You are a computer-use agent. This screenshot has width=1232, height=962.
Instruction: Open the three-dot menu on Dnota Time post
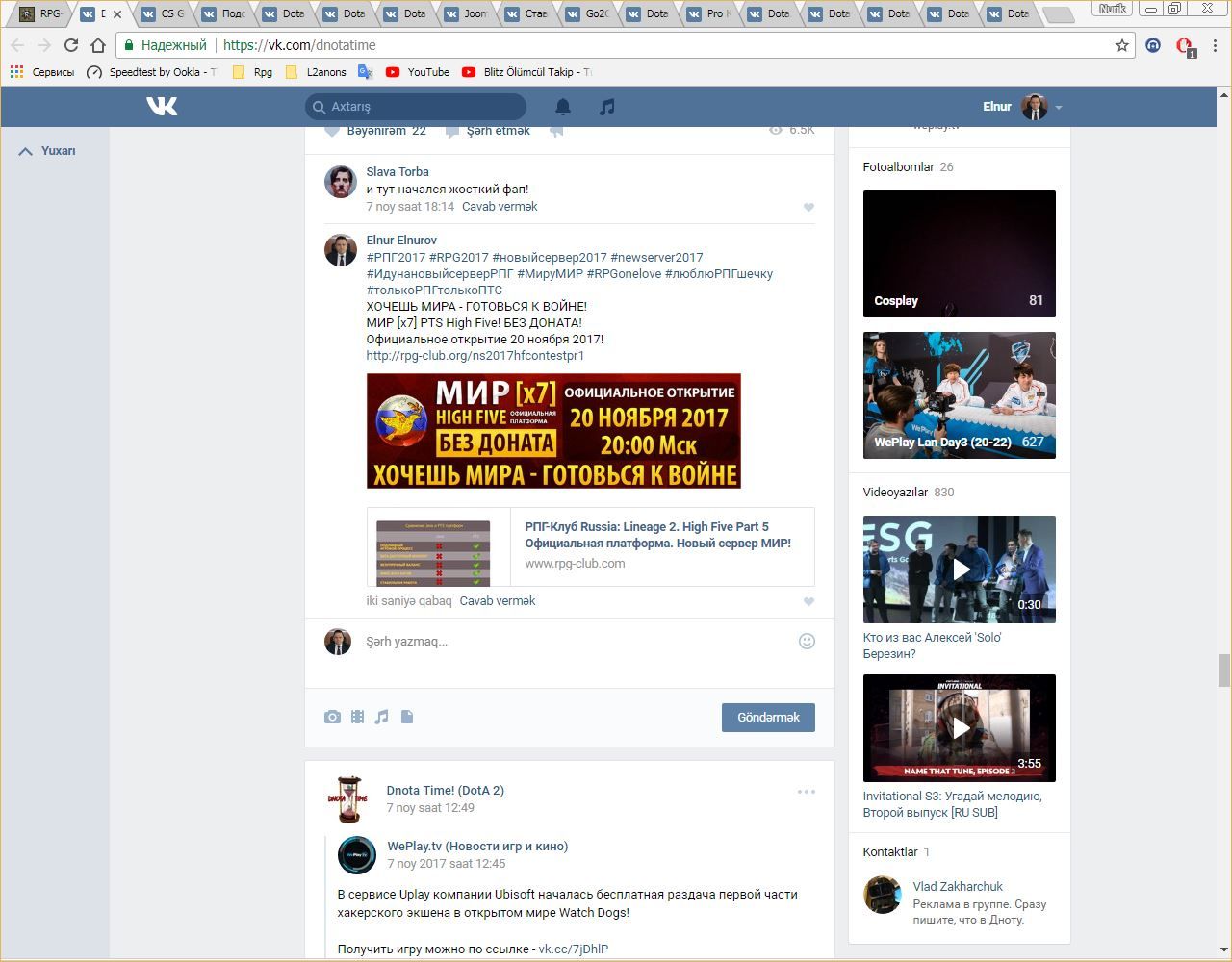click(x=806, y=792)
